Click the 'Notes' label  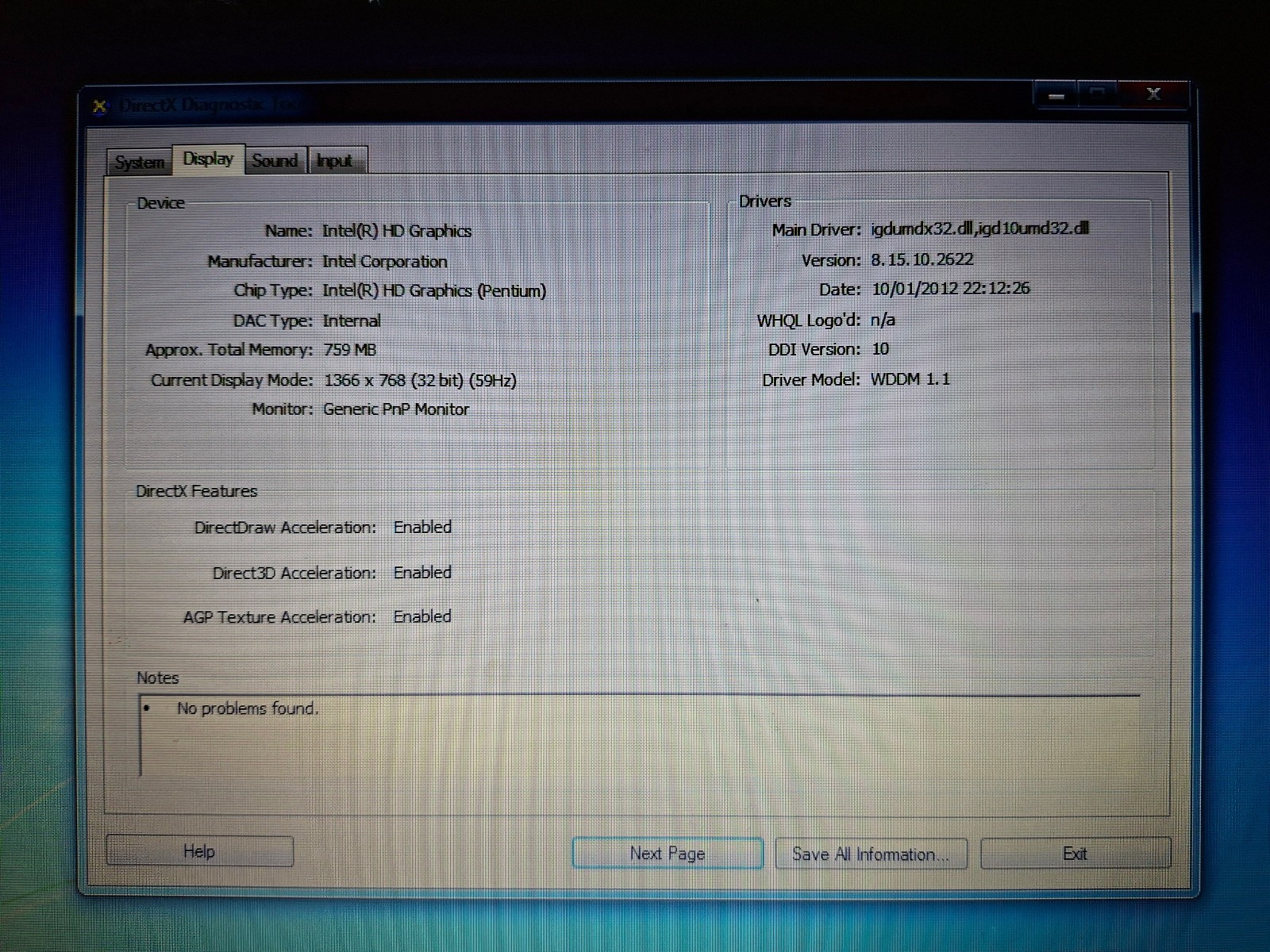157,678
